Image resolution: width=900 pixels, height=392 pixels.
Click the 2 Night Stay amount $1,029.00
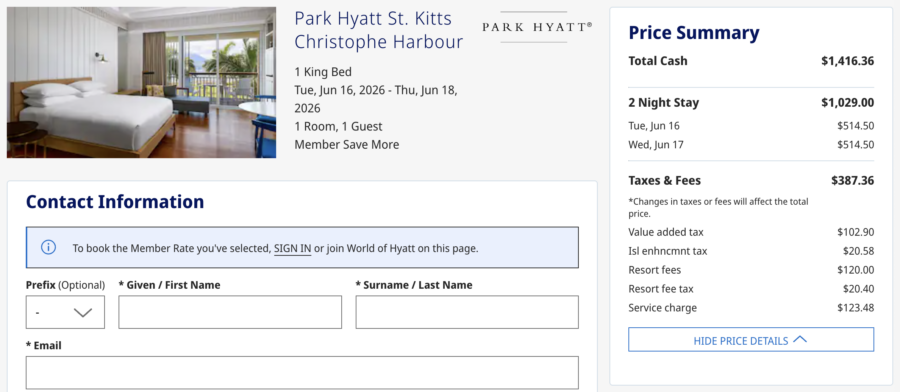tap(848, 103)
